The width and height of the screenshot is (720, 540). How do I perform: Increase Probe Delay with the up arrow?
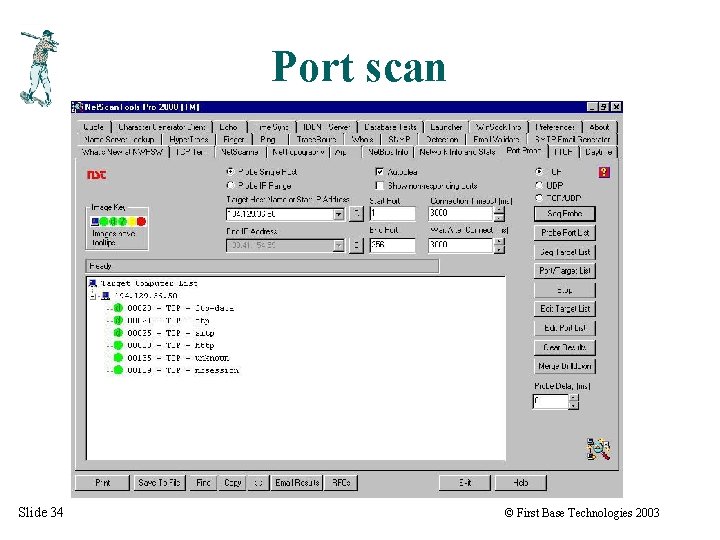click(574, 398)
